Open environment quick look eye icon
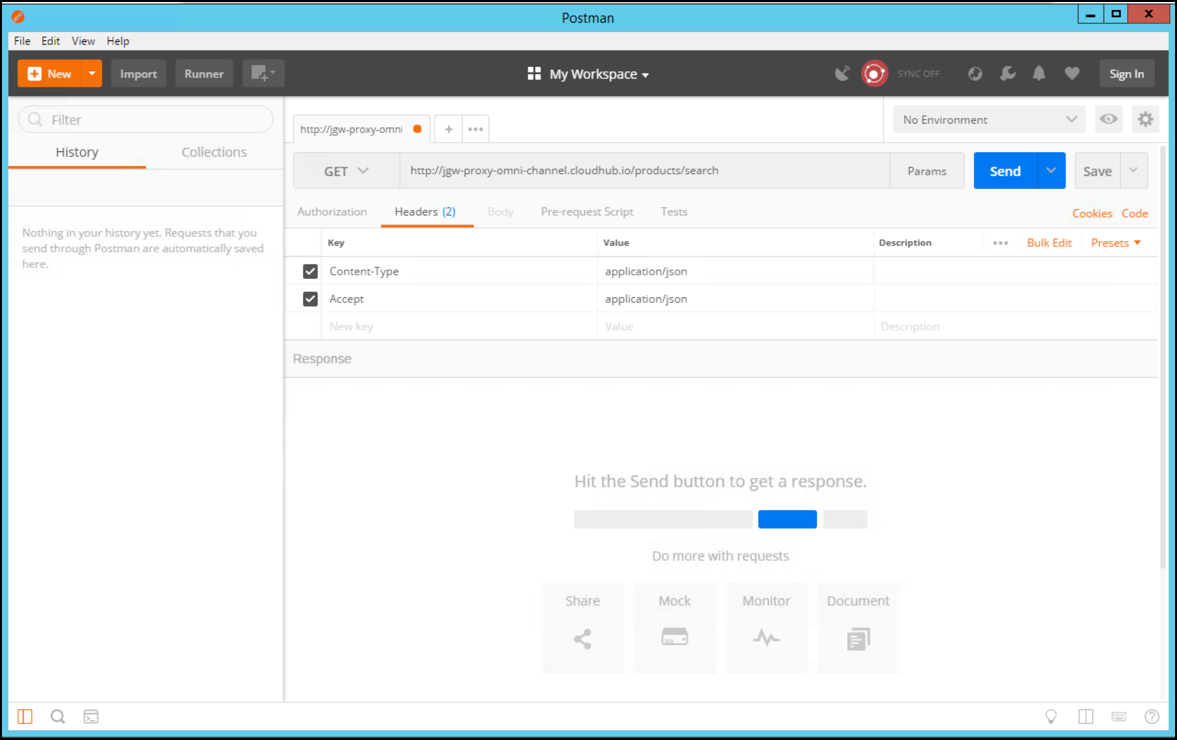The height and width of the screenshot is (740, 1177). (1109, 119)
